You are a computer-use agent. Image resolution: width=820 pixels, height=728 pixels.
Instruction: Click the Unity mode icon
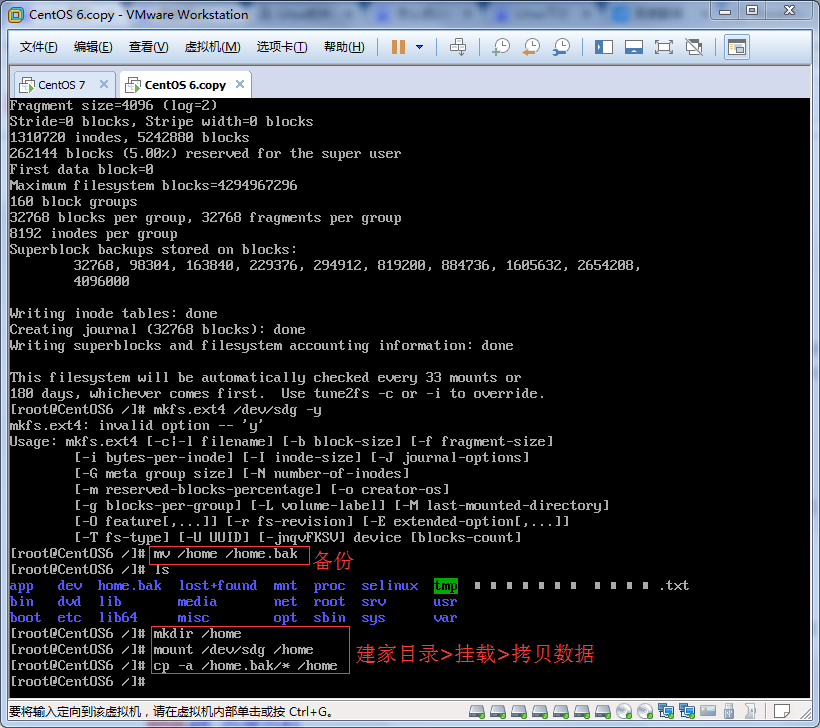click(x=694, y=48)
